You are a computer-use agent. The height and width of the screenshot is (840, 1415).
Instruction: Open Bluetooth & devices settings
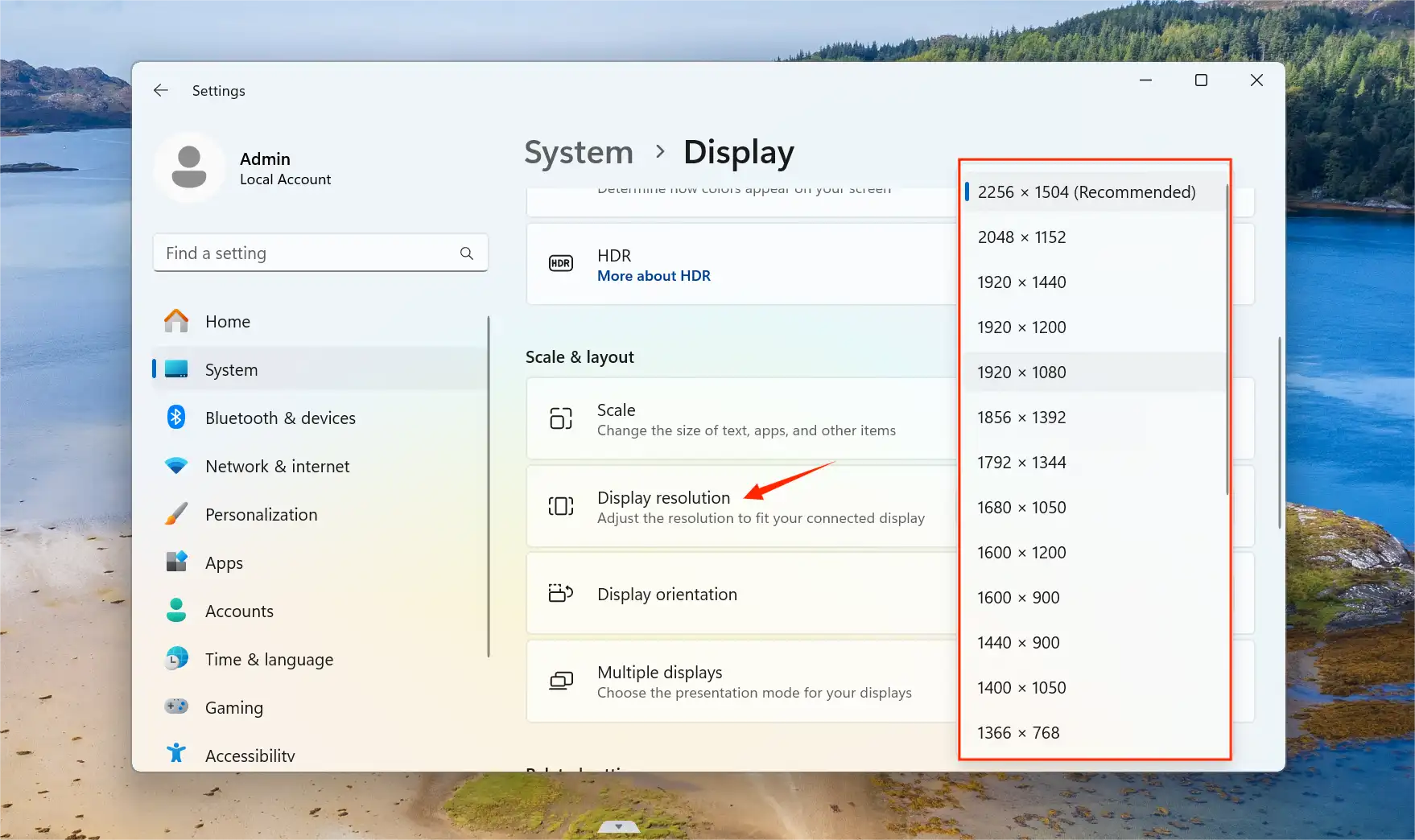(320, 418)
